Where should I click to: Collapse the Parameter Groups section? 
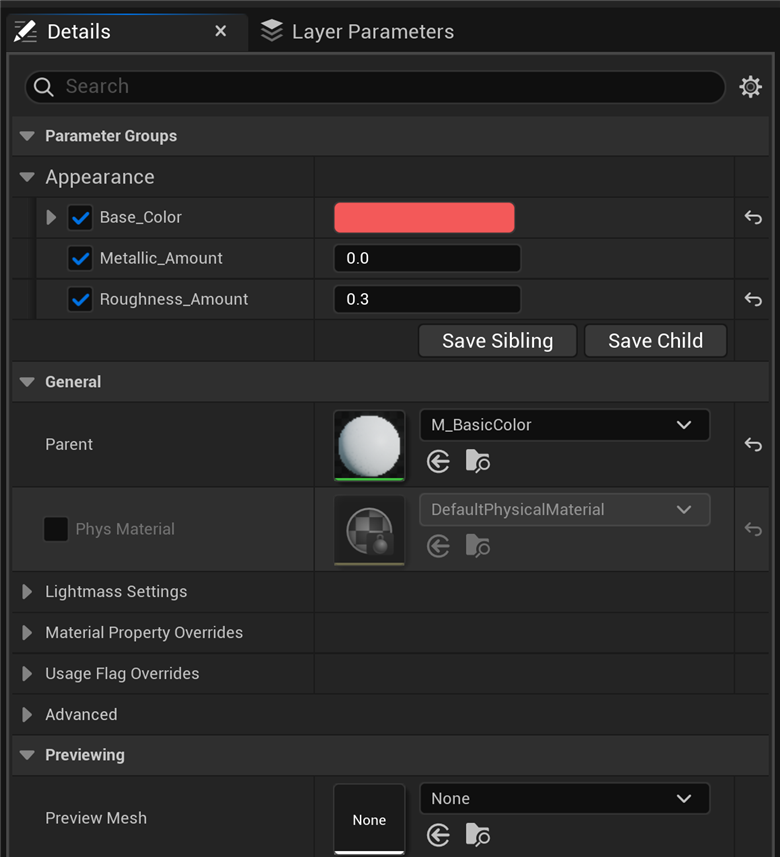point(27,136)
